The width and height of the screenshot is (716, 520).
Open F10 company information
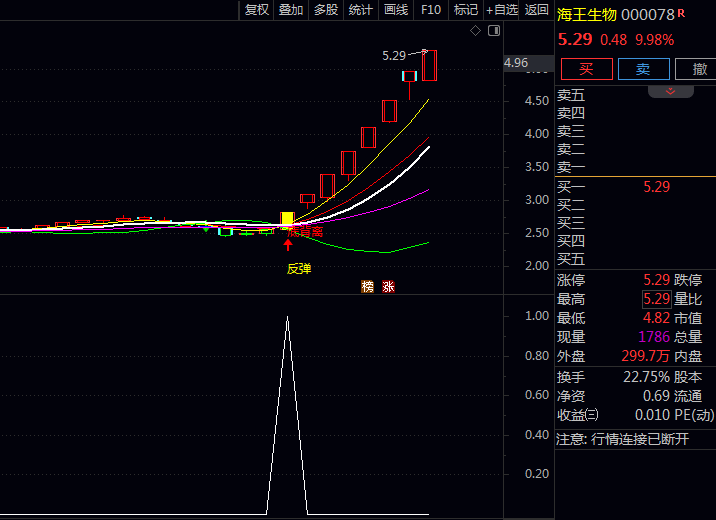pyautogui.click(x=431, y=10)
